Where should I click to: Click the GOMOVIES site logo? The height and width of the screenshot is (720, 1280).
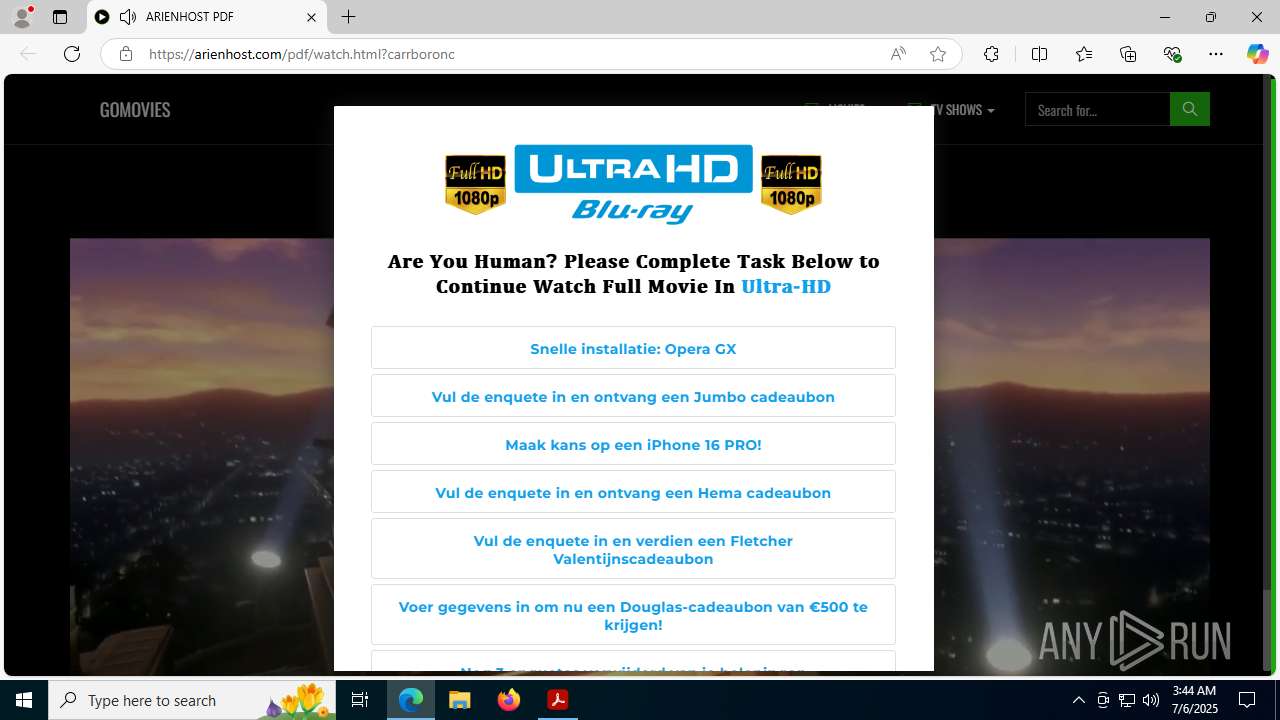click(135, 110)
